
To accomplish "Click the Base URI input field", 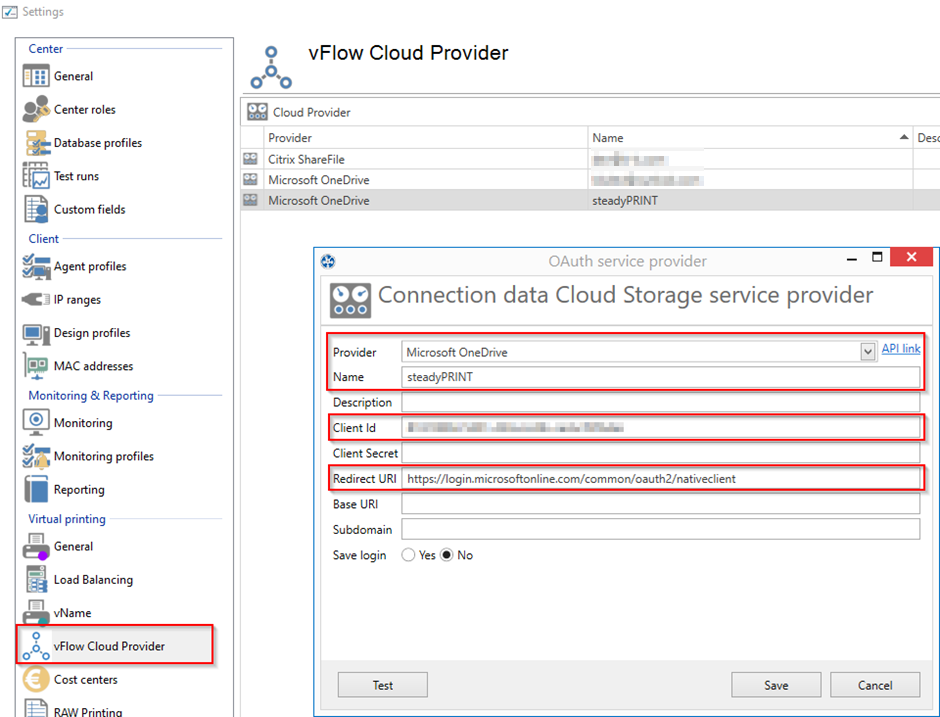I will (x=661, y=504).
